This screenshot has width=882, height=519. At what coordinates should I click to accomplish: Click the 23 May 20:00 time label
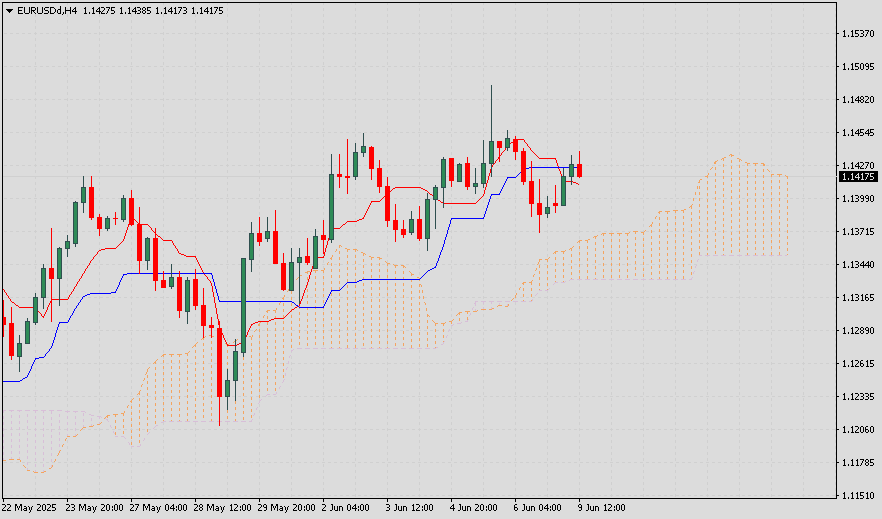tap(94, 508)
